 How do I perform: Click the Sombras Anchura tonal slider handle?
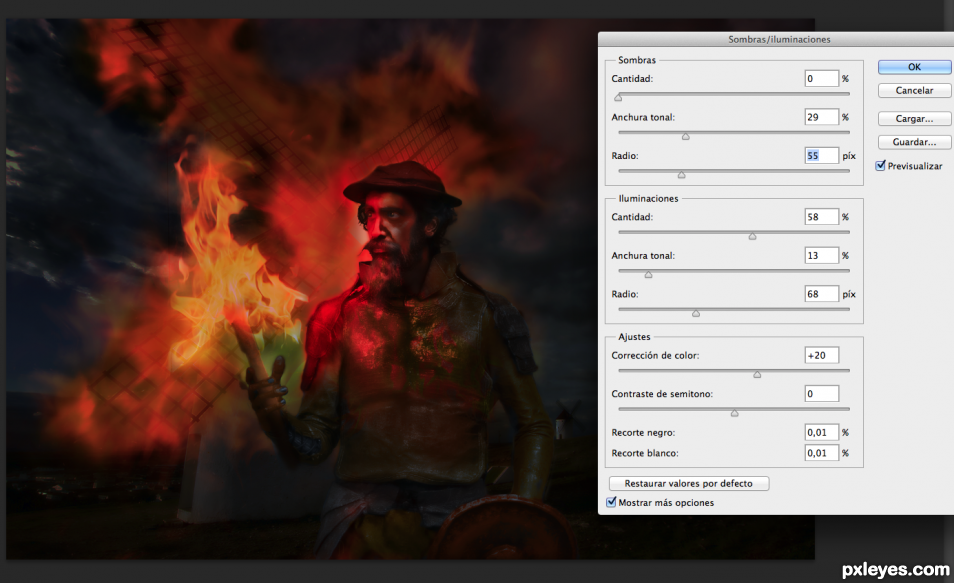click(x=686, y=136)
